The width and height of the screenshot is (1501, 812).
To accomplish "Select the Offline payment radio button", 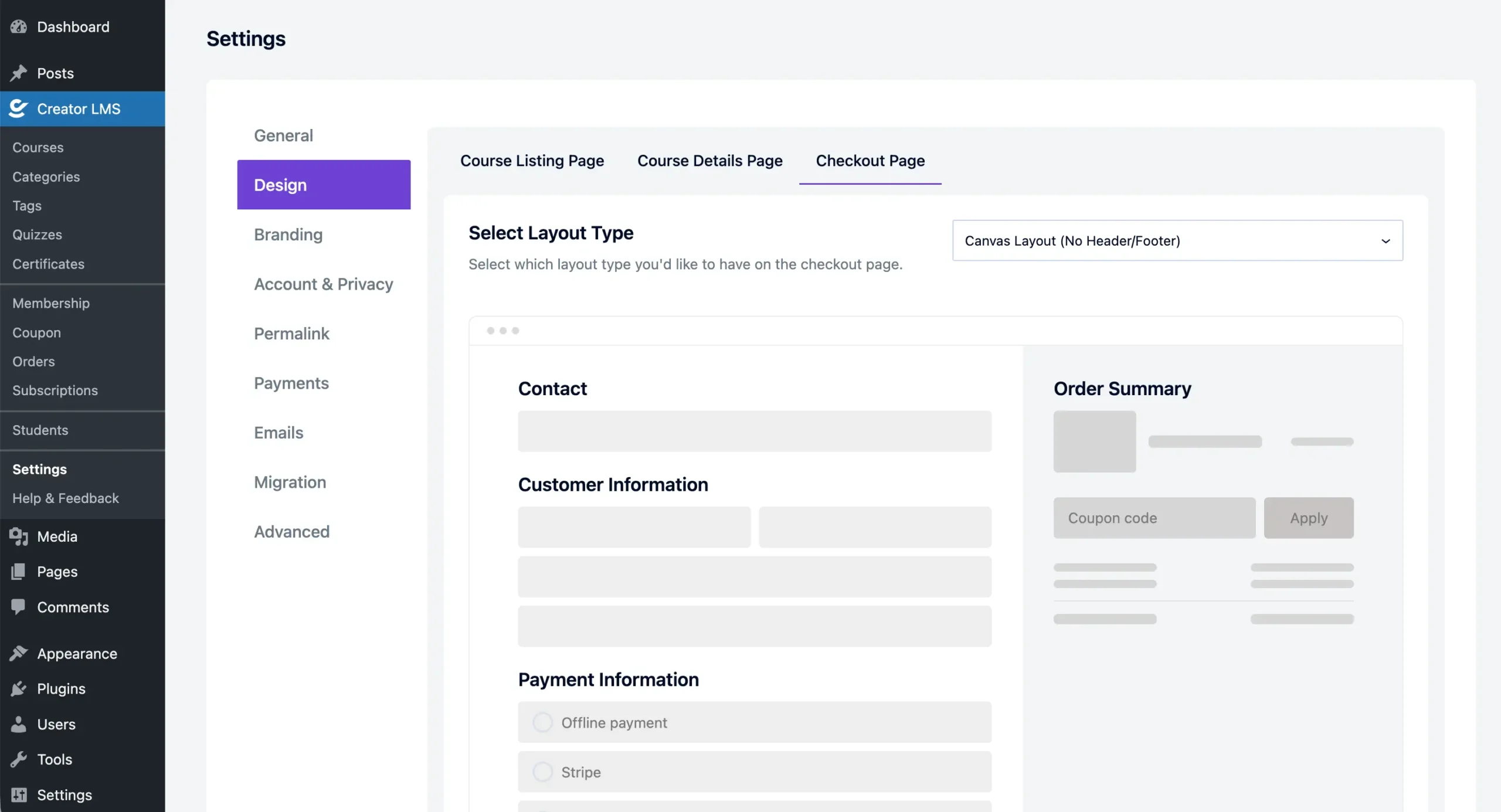I will coord(542,722).
